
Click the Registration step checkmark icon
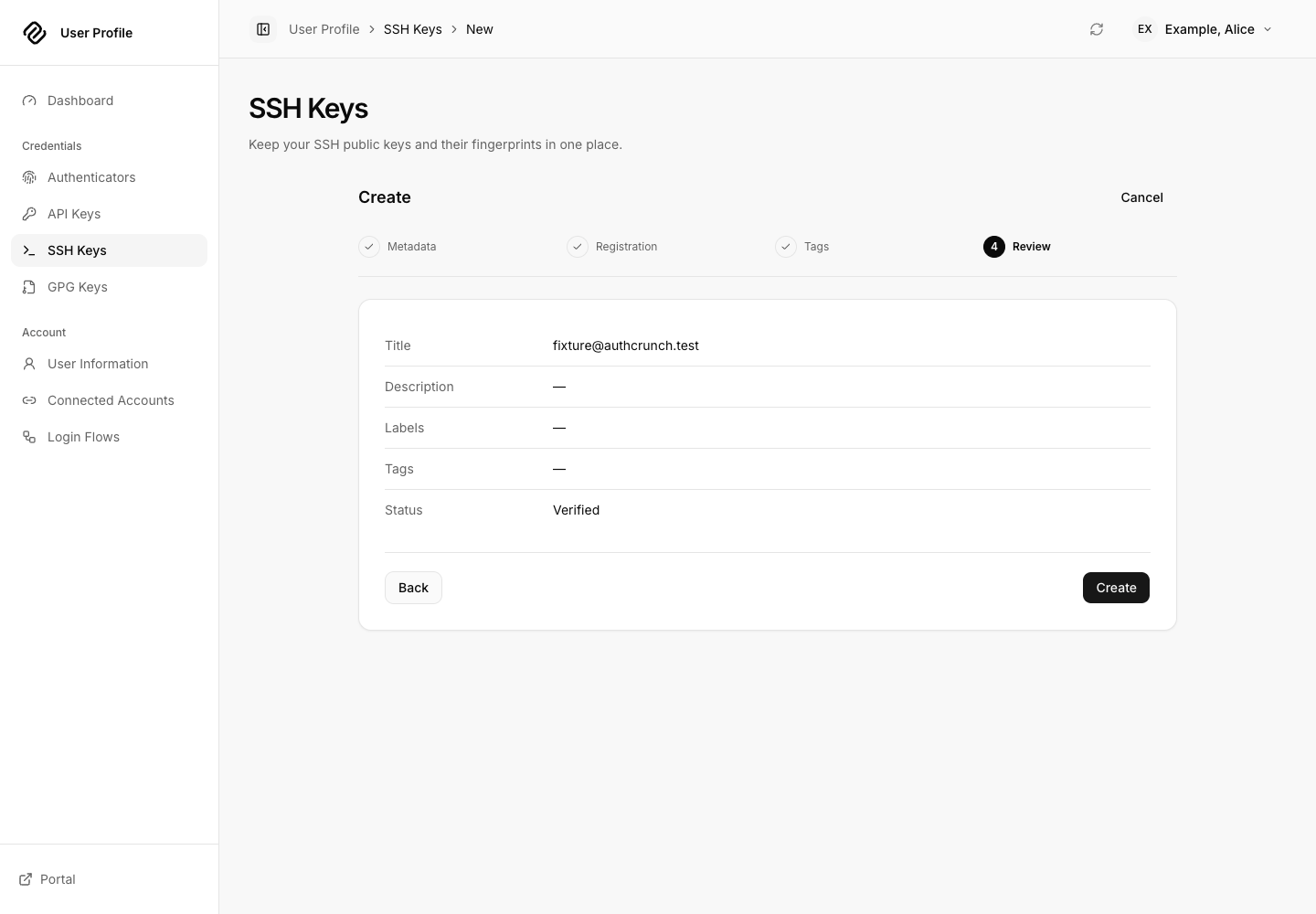click(578, 247)
